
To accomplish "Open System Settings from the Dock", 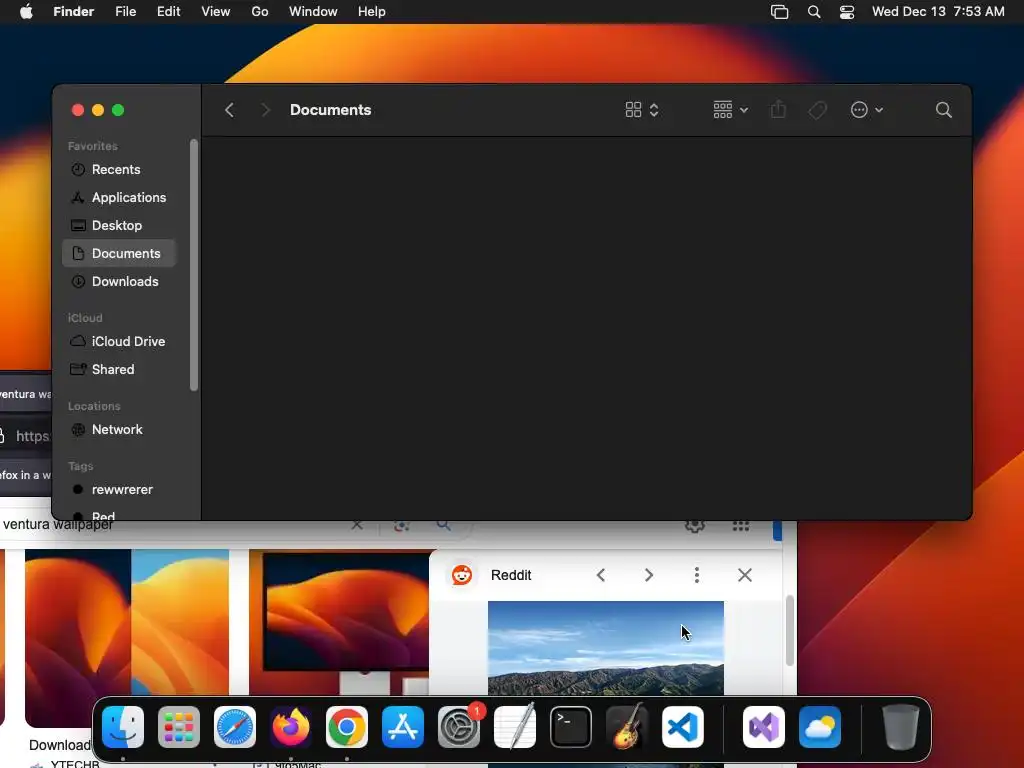I will [x=459, y=727].
